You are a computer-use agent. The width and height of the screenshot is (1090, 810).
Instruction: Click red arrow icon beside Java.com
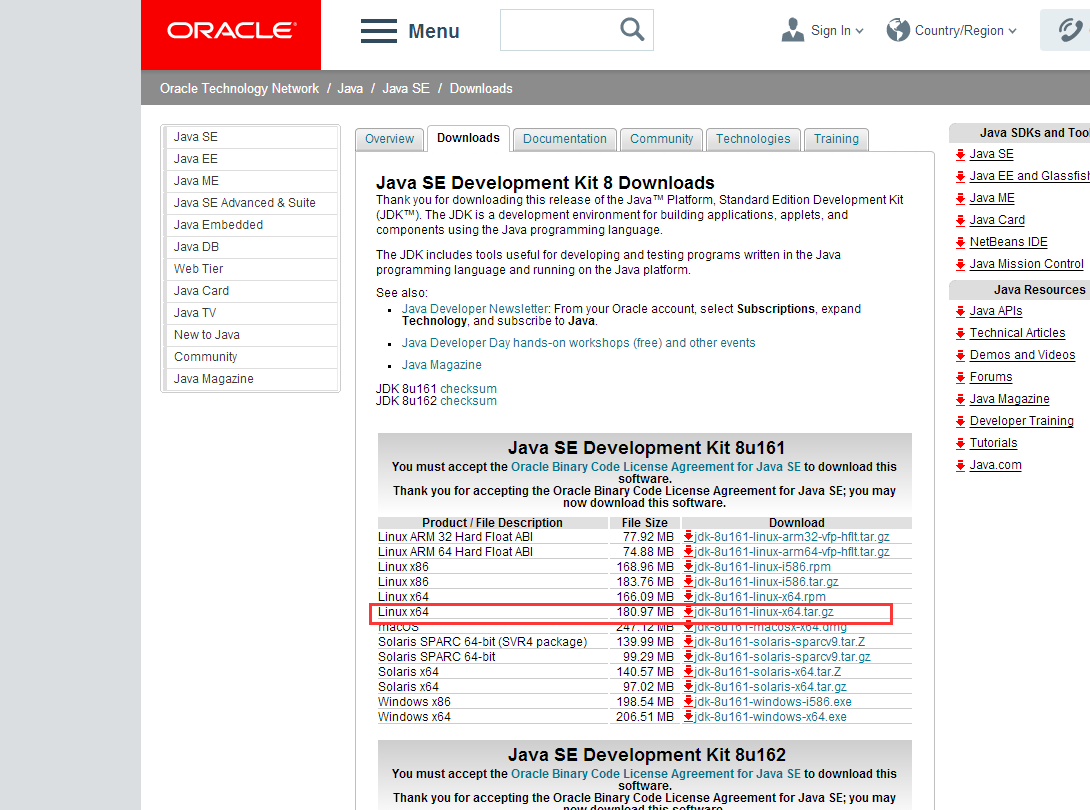(x=960, y=466)
